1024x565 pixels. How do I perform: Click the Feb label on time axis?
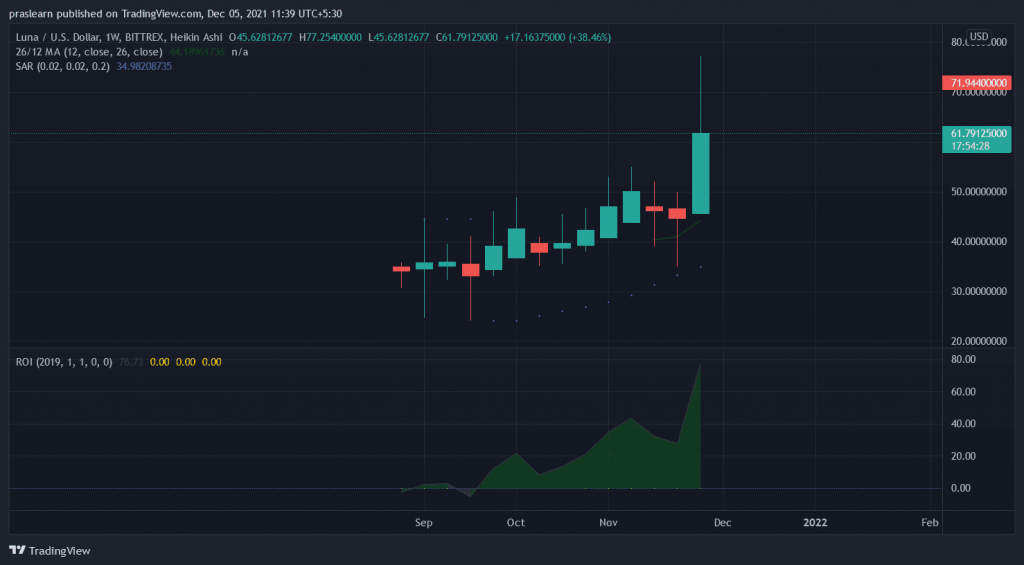pyautogui.click(x=929, y=522)
